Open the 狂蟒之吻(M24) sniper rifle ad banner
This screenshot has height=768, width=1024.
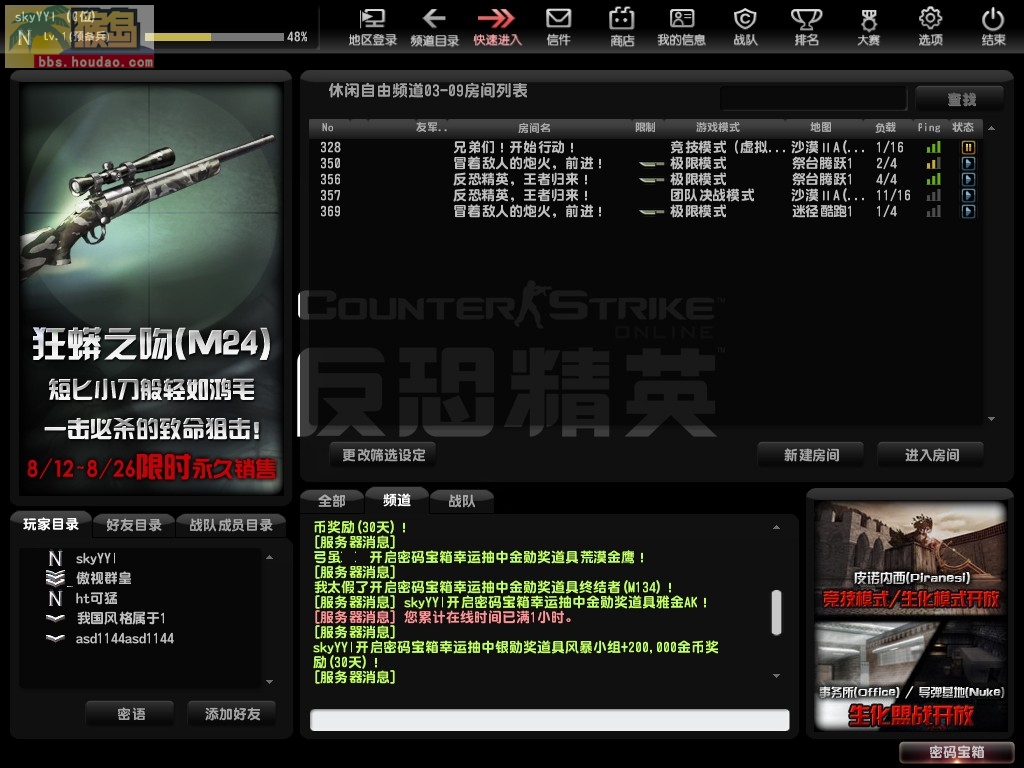[x=151, y=287]
